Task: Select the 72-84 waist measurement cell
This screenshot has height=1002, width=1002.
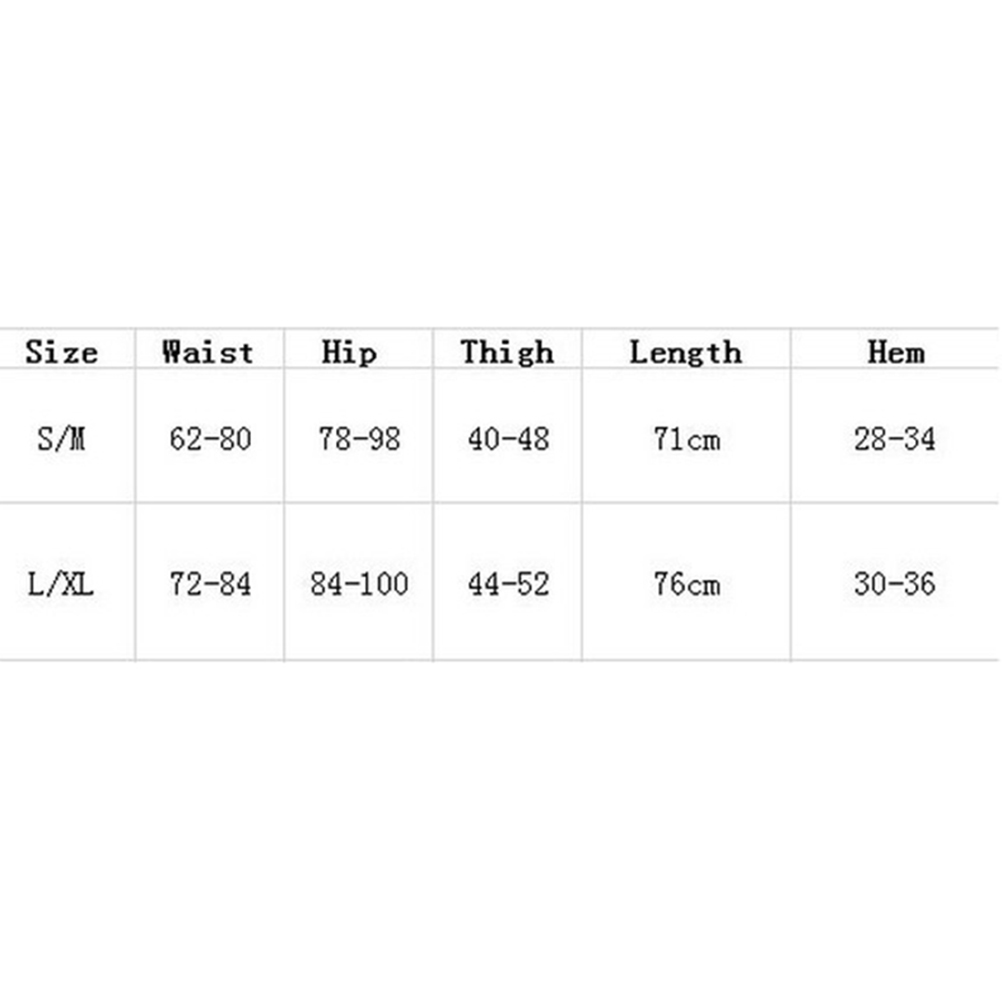Action: [x=210, y=584]
